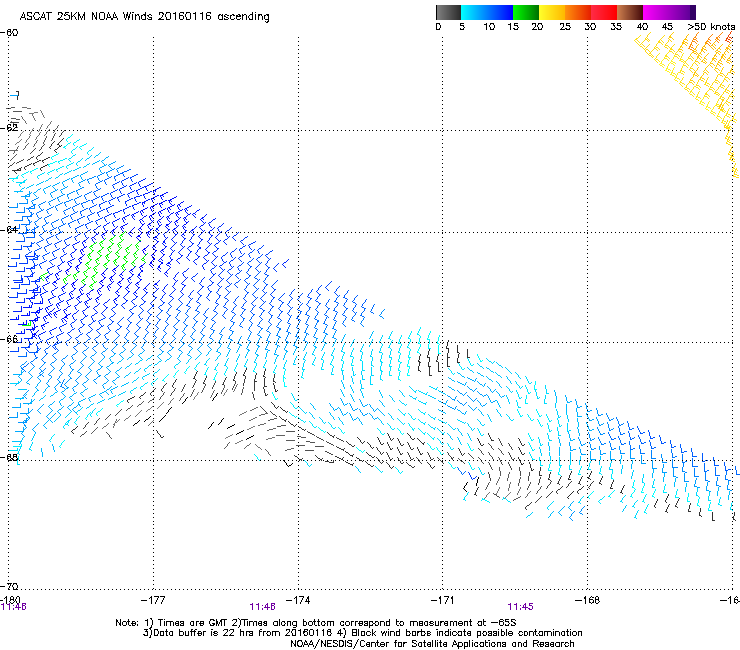
Task: Click the "0" label under the color bar
Action: coord(438,27)
